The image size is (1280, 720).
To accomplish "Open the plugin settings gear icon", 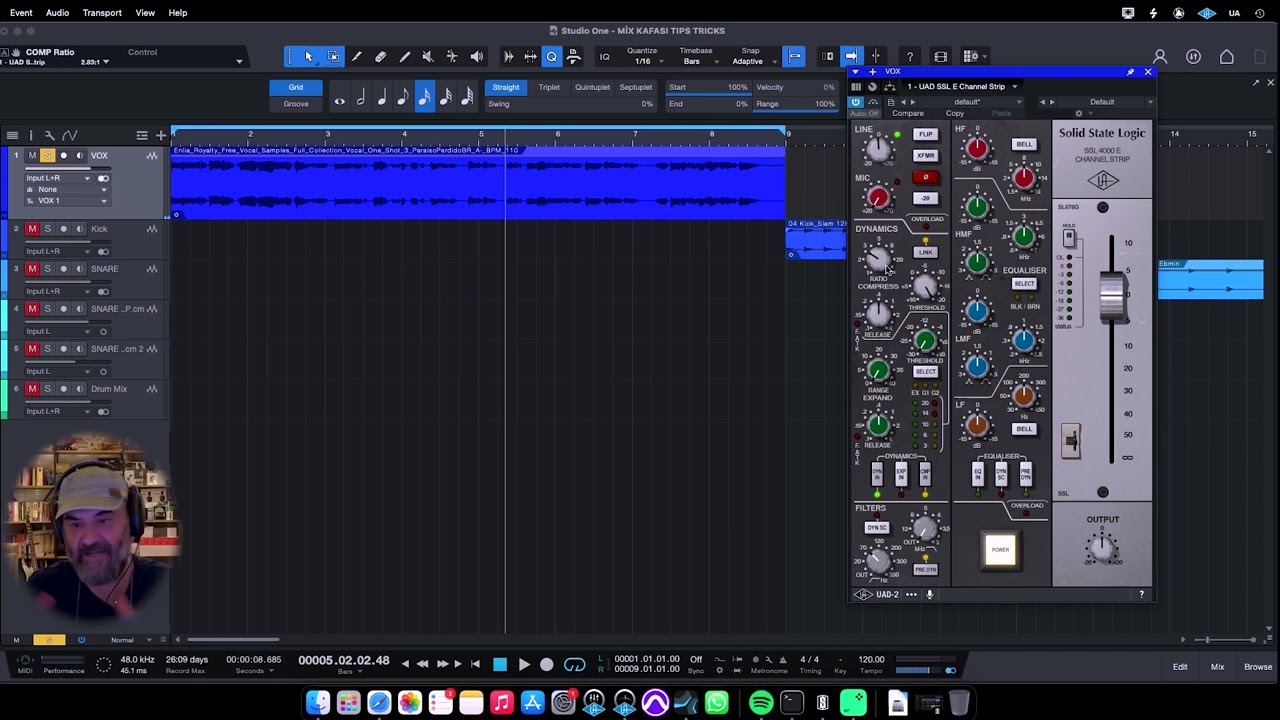I will (x=1078, y=113).
